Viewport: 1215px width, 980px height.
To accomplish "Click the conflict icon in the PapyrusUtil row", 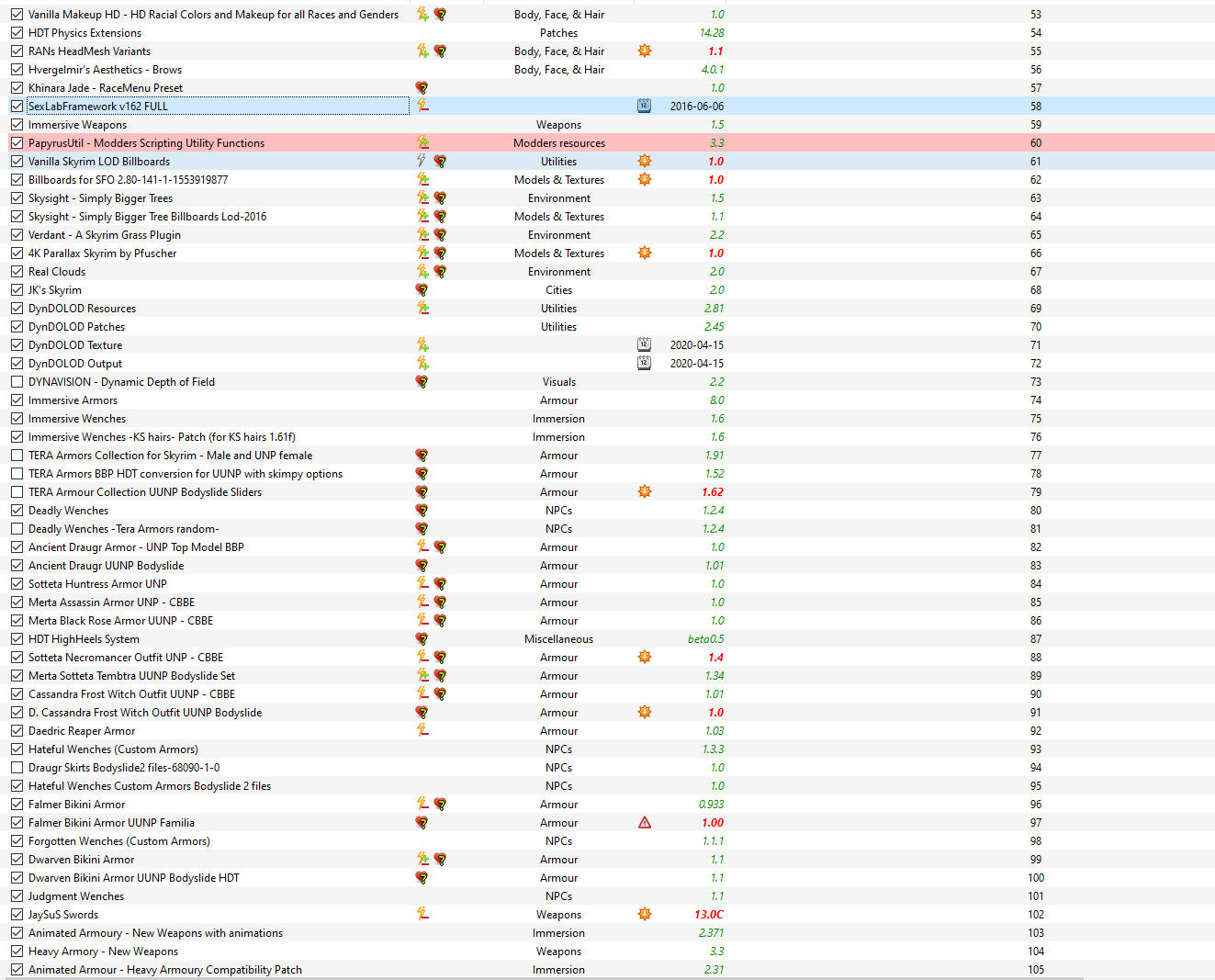I will (422, 142).
